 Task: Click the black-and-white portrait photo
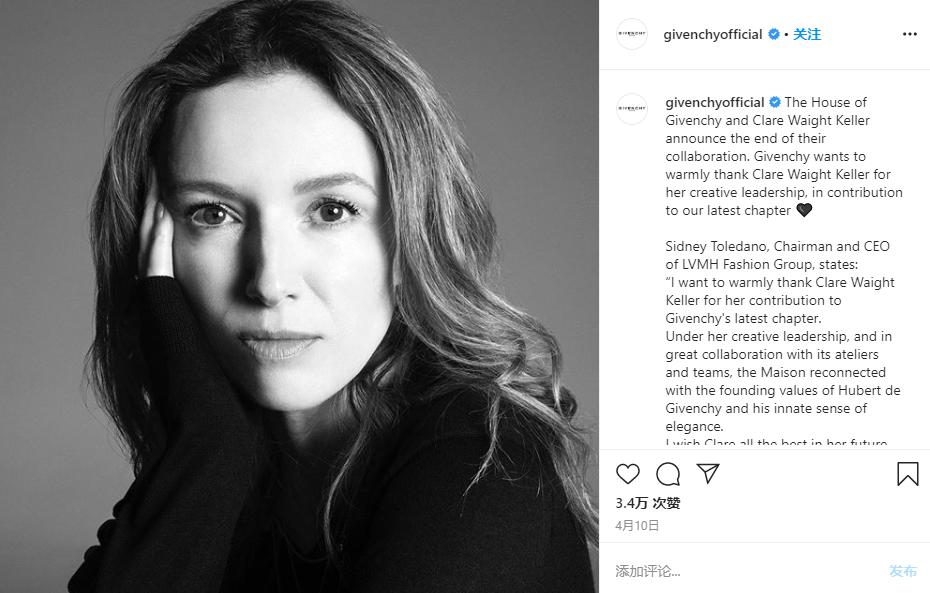click(299, 296)
